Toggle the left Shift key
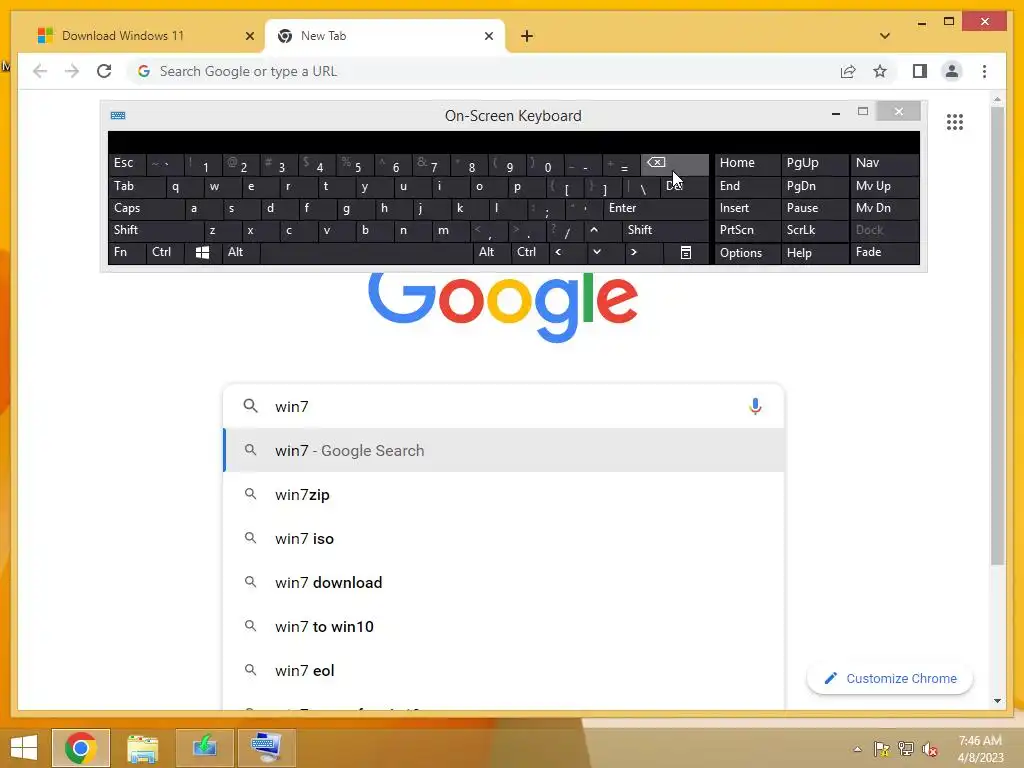This screenshot has width=1024, height=768. [155, 230]
